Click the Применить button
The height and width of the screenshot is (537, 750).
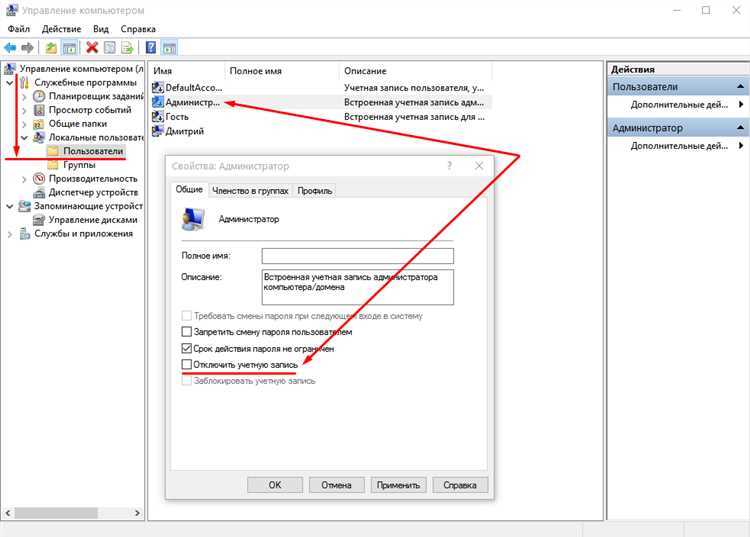click(x=398, y=485)
